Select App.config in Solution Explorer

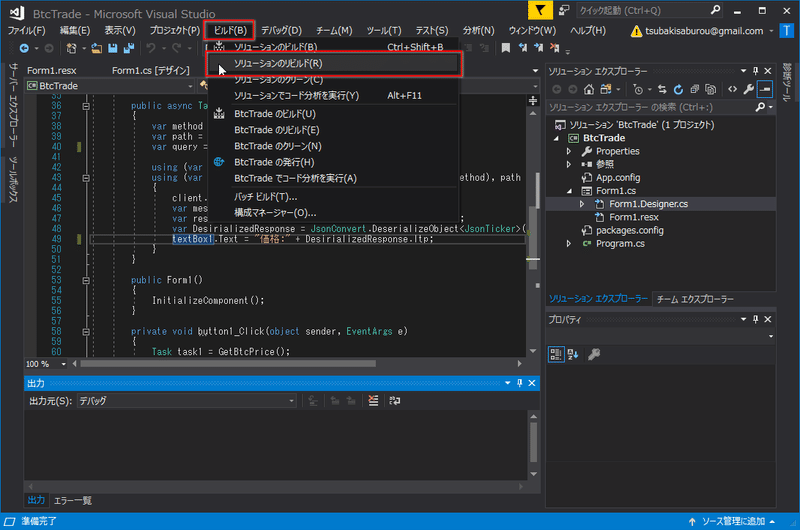(617, 178)
